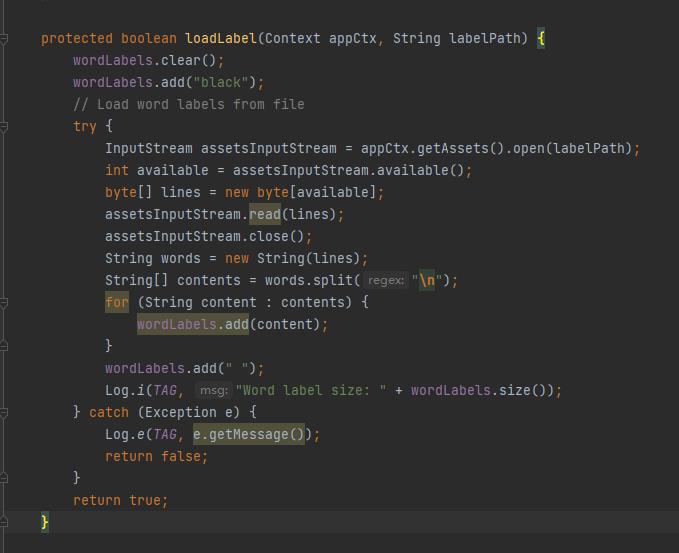Click the comment 'Load word labels from file'

[201, 104]
